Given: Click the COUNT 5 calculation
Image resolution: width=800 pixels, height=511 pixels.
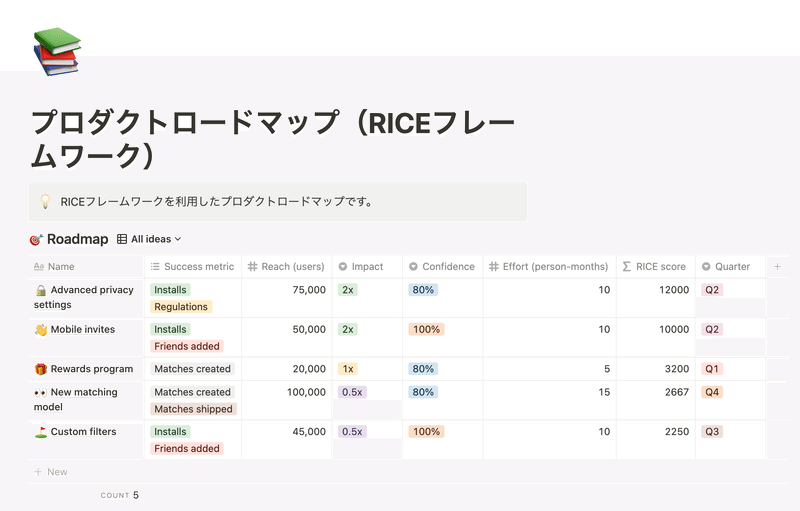Looking at the screenshot, I should pyautogui.click(x=119, y=495).
